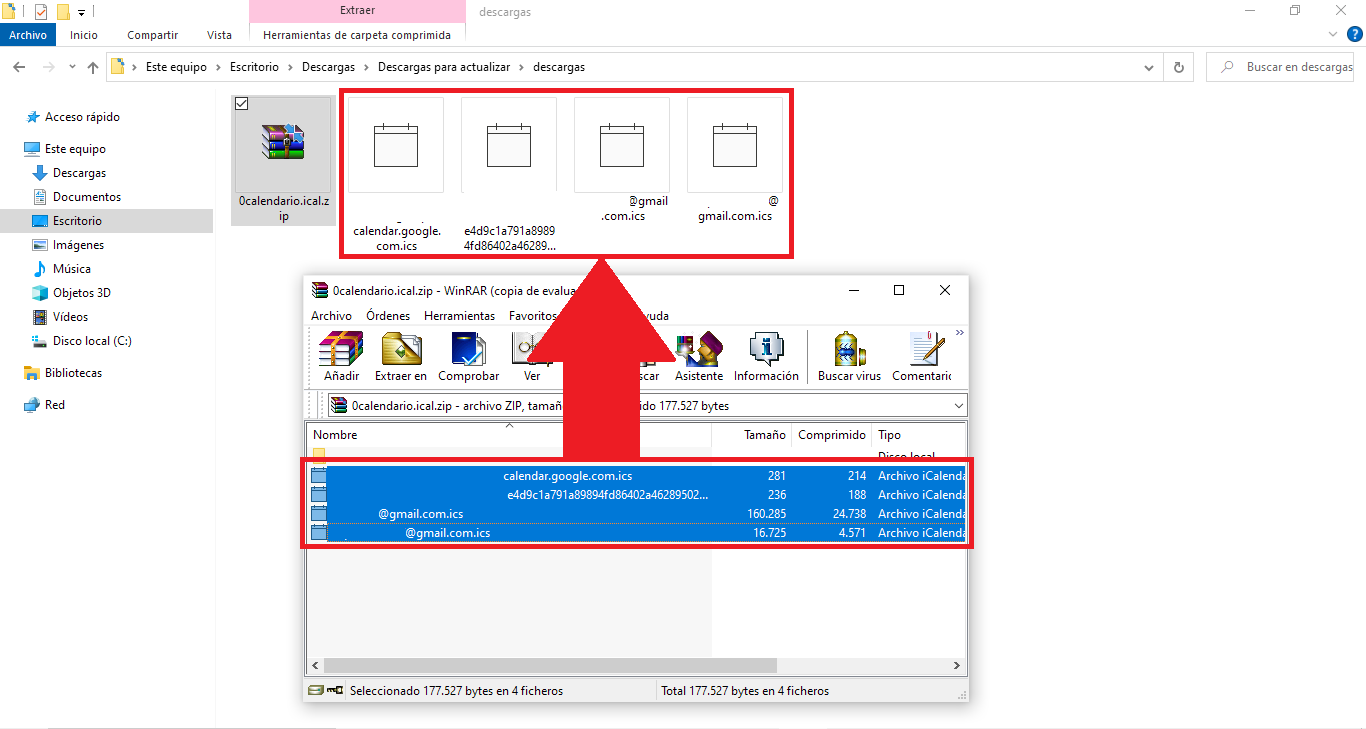Click the refresh button beside address bar
The image size is (1366, 729).
click(x=1179, y=67)
